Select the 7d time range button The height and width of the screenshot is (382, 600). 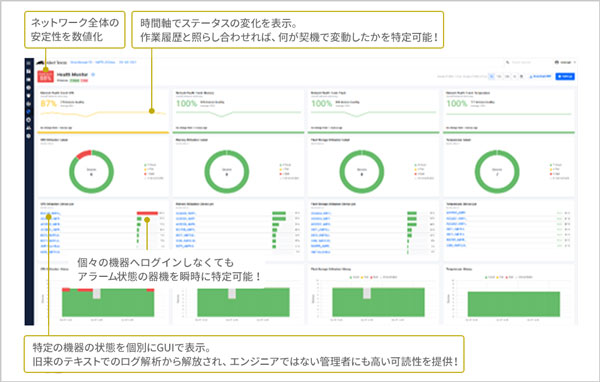pos(515,77)
